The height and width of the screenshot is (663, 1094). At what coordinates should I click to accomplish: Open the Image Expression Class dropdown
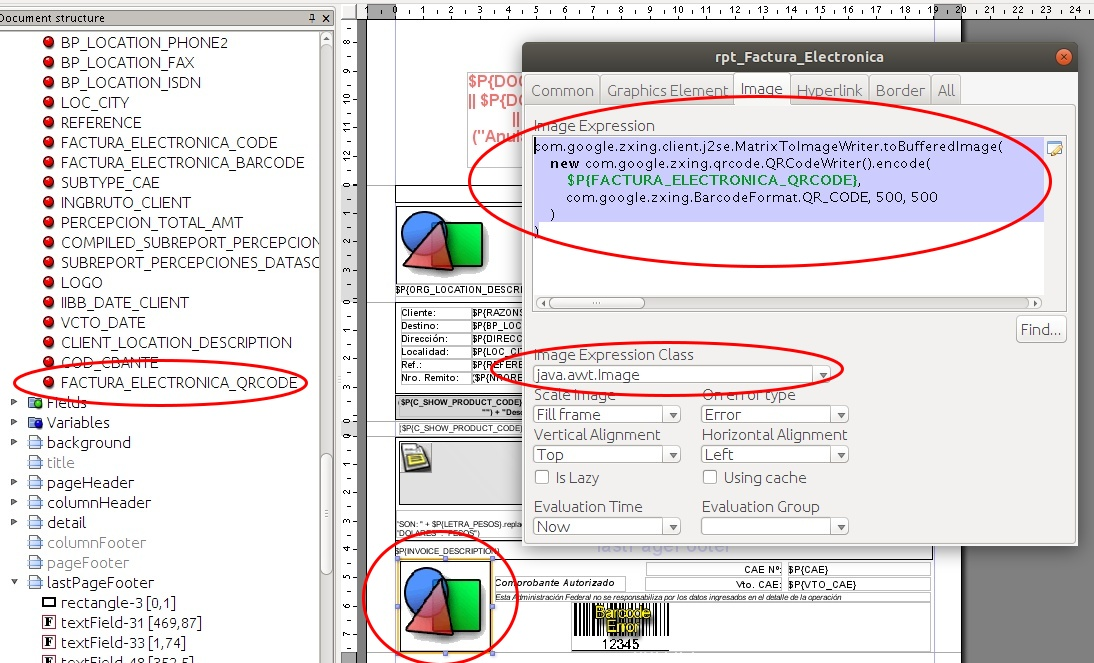click(x=823, y=375)
